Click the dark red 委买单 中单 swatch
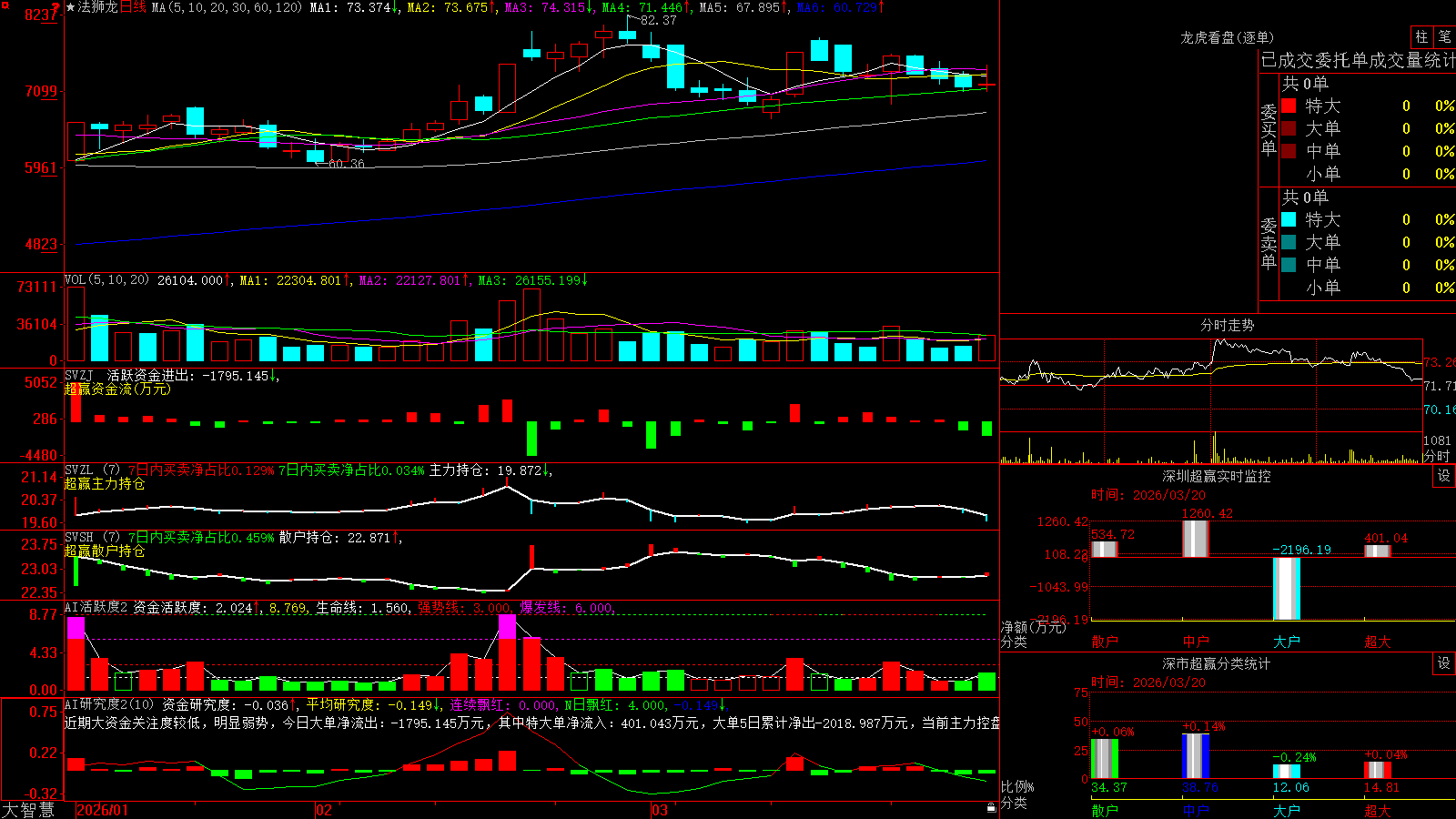Image resolution: width=1456 pixels, height=819 pixels. [x=1289, y=151]
